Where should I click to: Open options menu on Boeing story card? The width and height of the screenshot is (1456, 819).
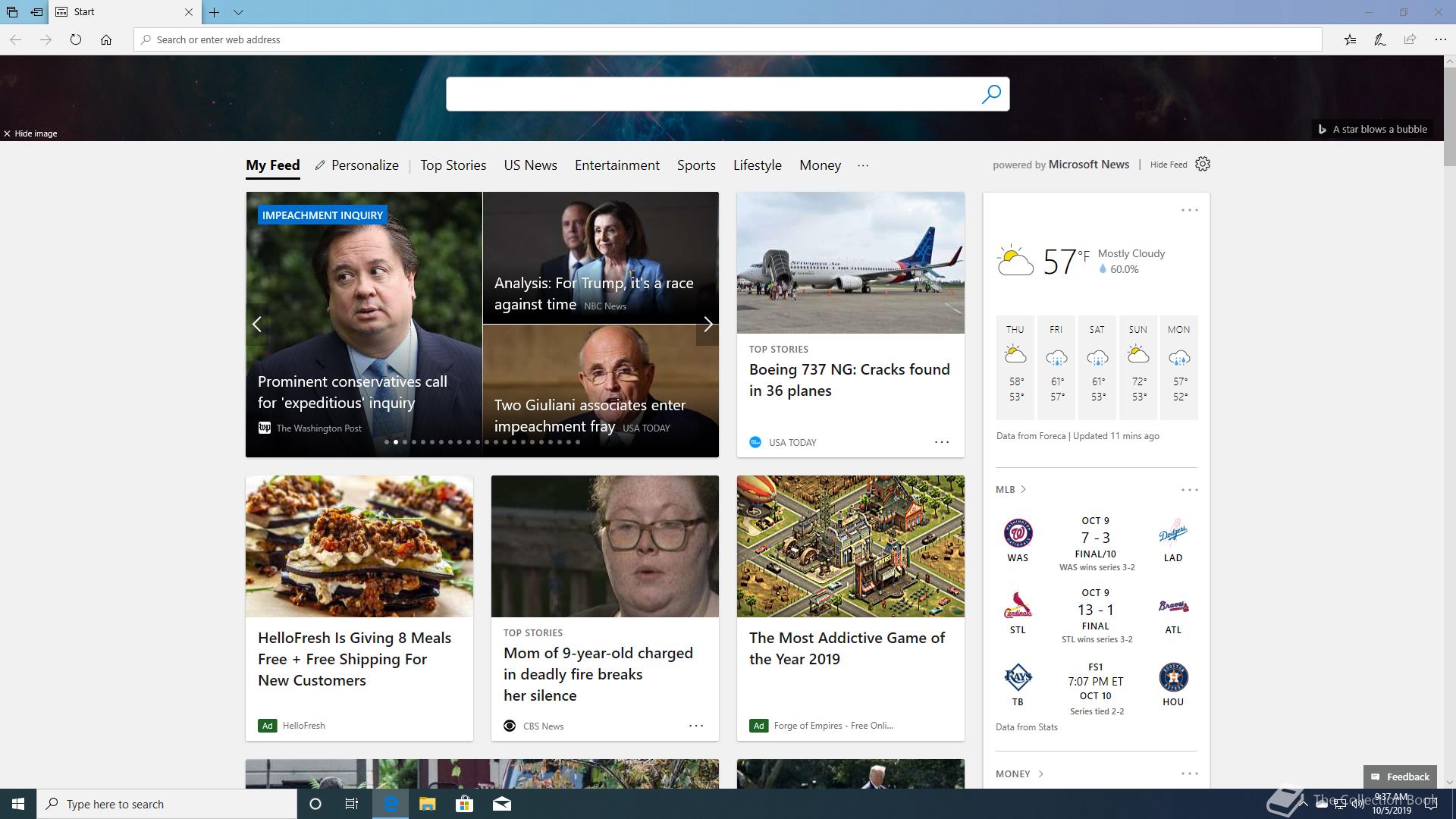(x=942, y=442)
